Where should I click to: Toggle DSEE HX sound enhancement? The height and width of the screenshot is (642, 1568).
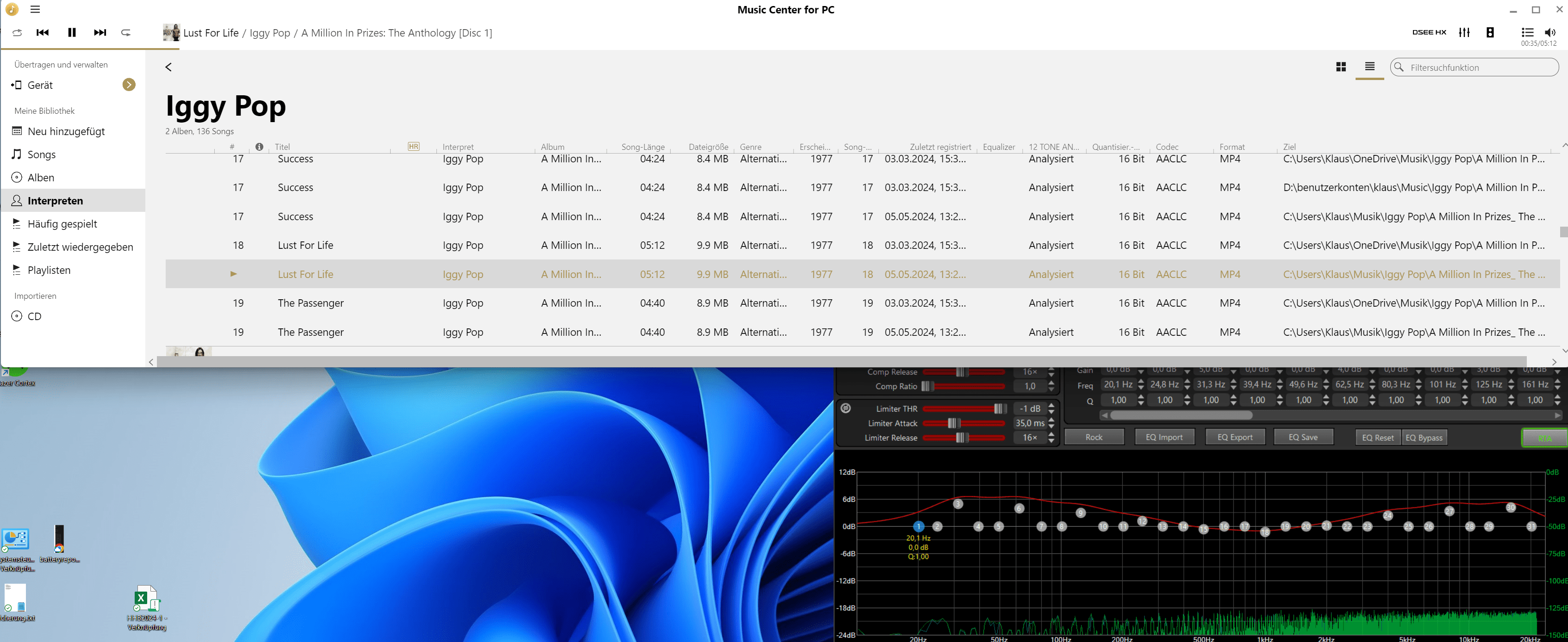tap(1429, 32)
